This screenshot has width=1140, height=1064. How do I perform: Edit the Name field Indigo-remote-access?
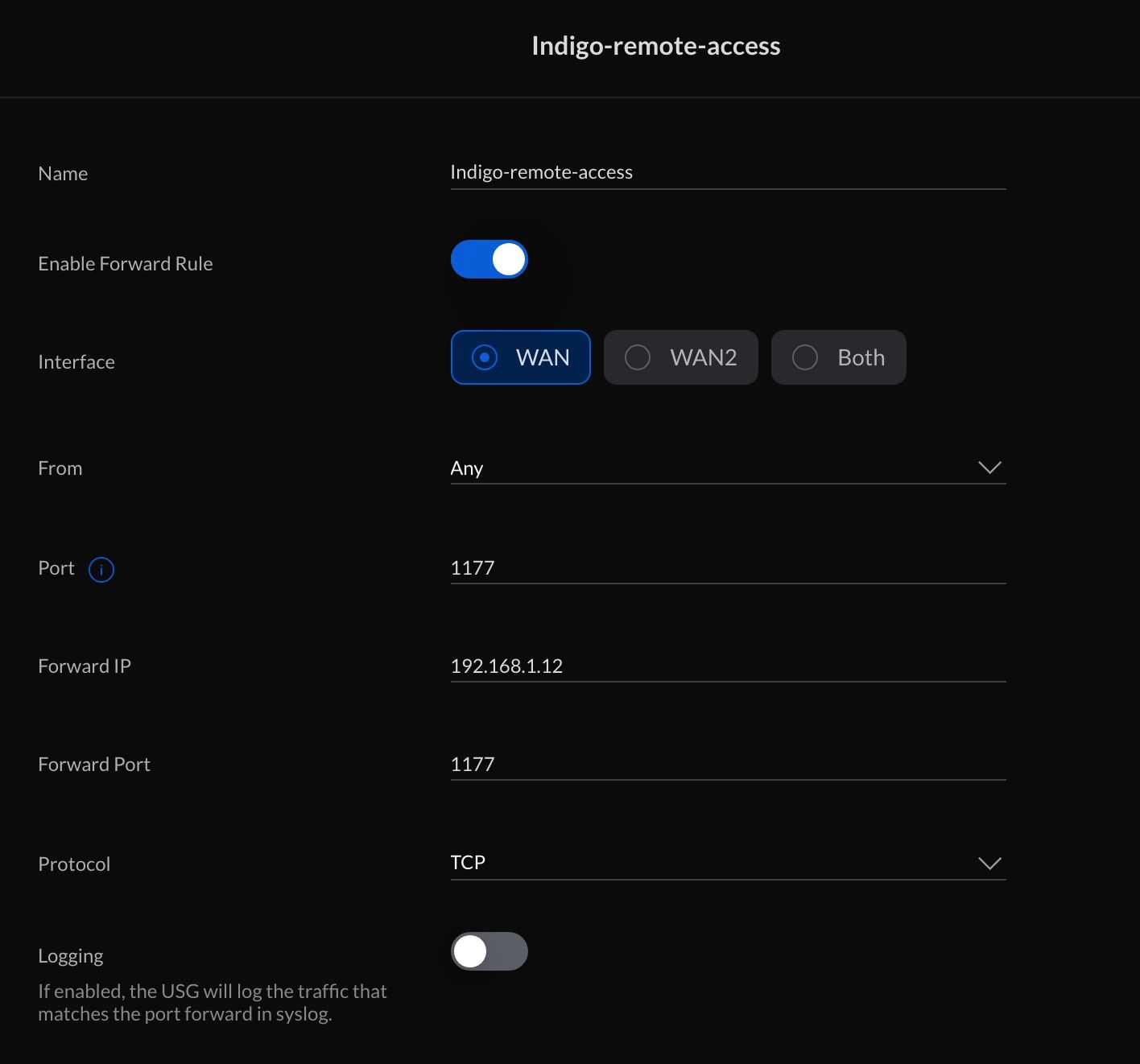point(728,172)
